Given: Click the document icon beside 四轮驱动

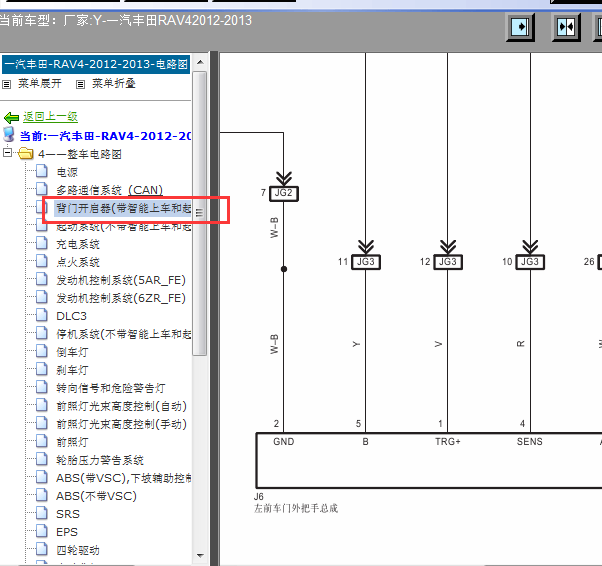Looking at the screenshot, I should pos(42,549).
